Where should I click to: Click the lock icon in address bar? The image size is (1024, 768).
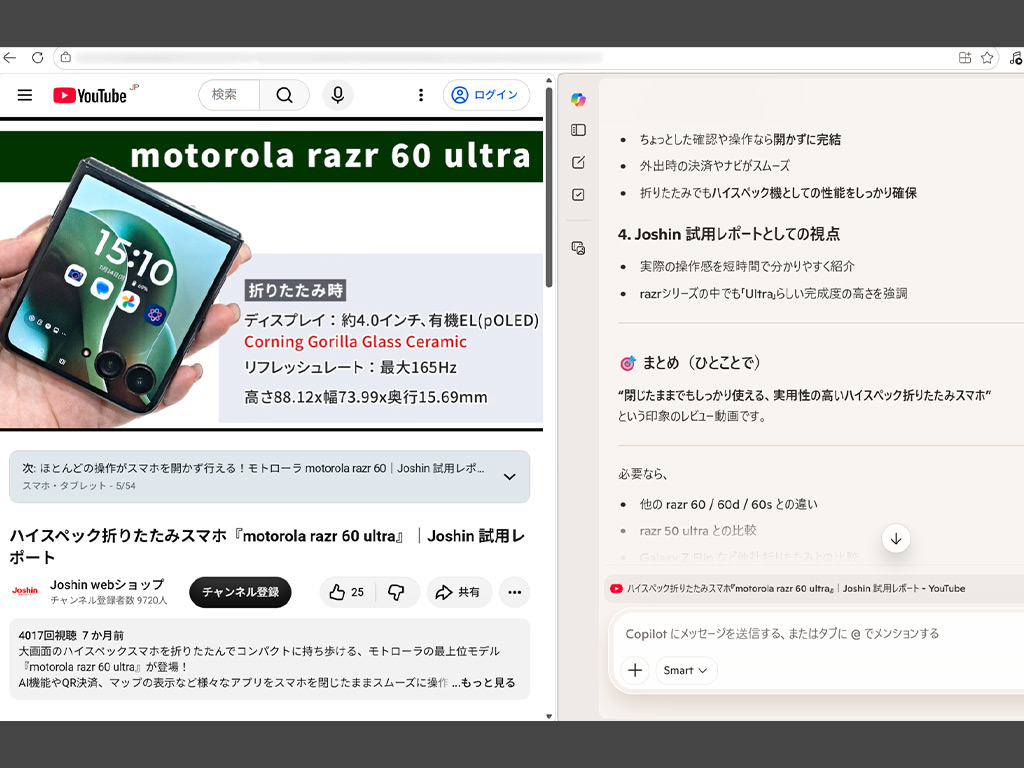65,57
